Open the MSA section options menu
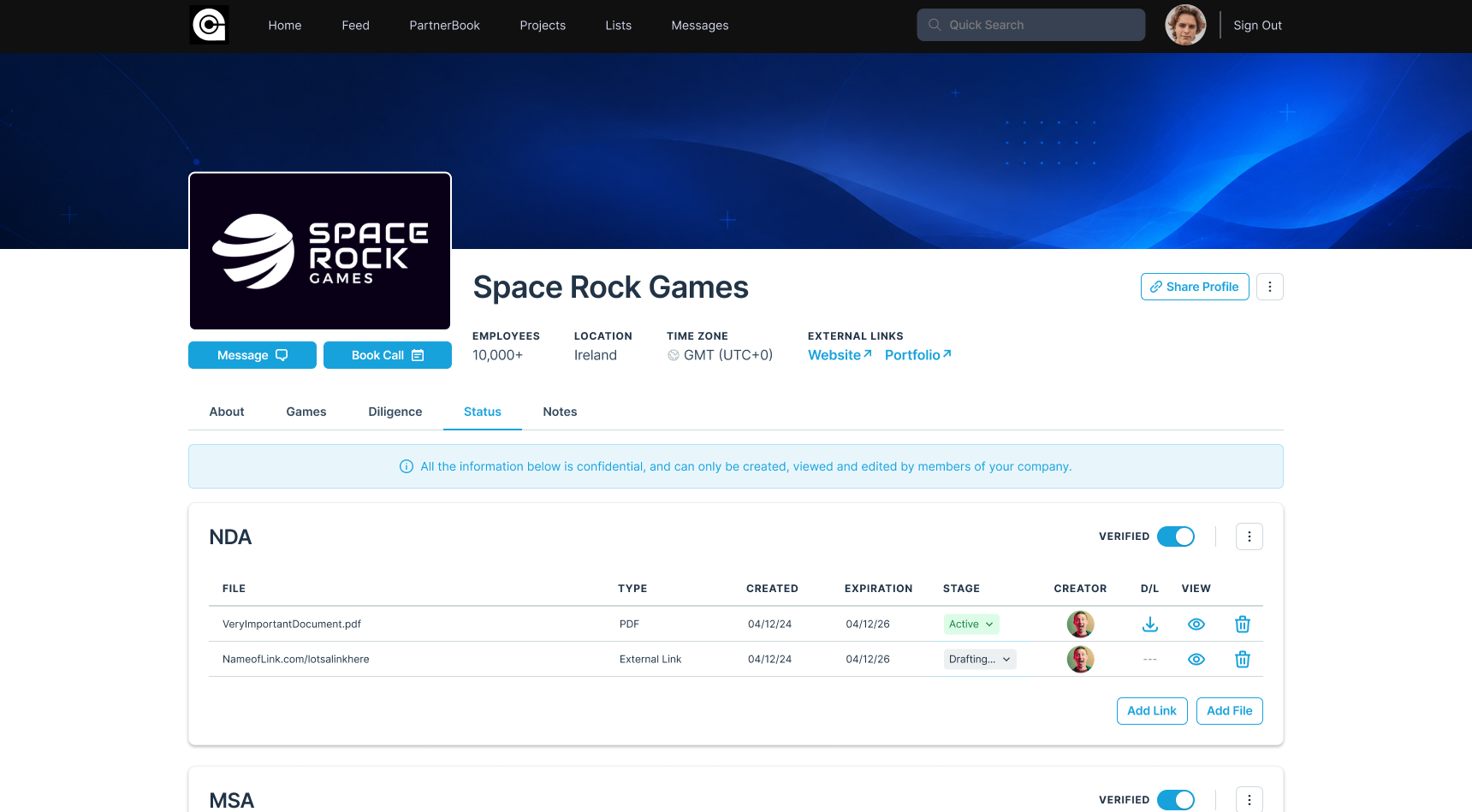 (x=1249, y=800)
